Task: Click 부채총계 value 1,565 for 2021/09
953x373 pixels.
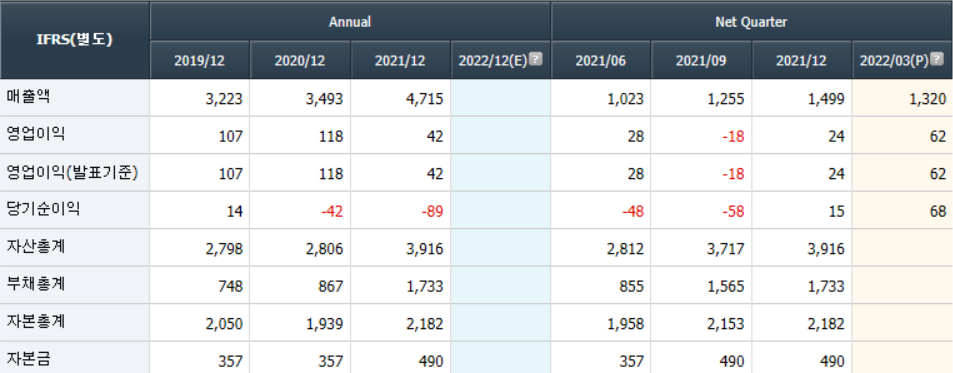Action: 726,287
